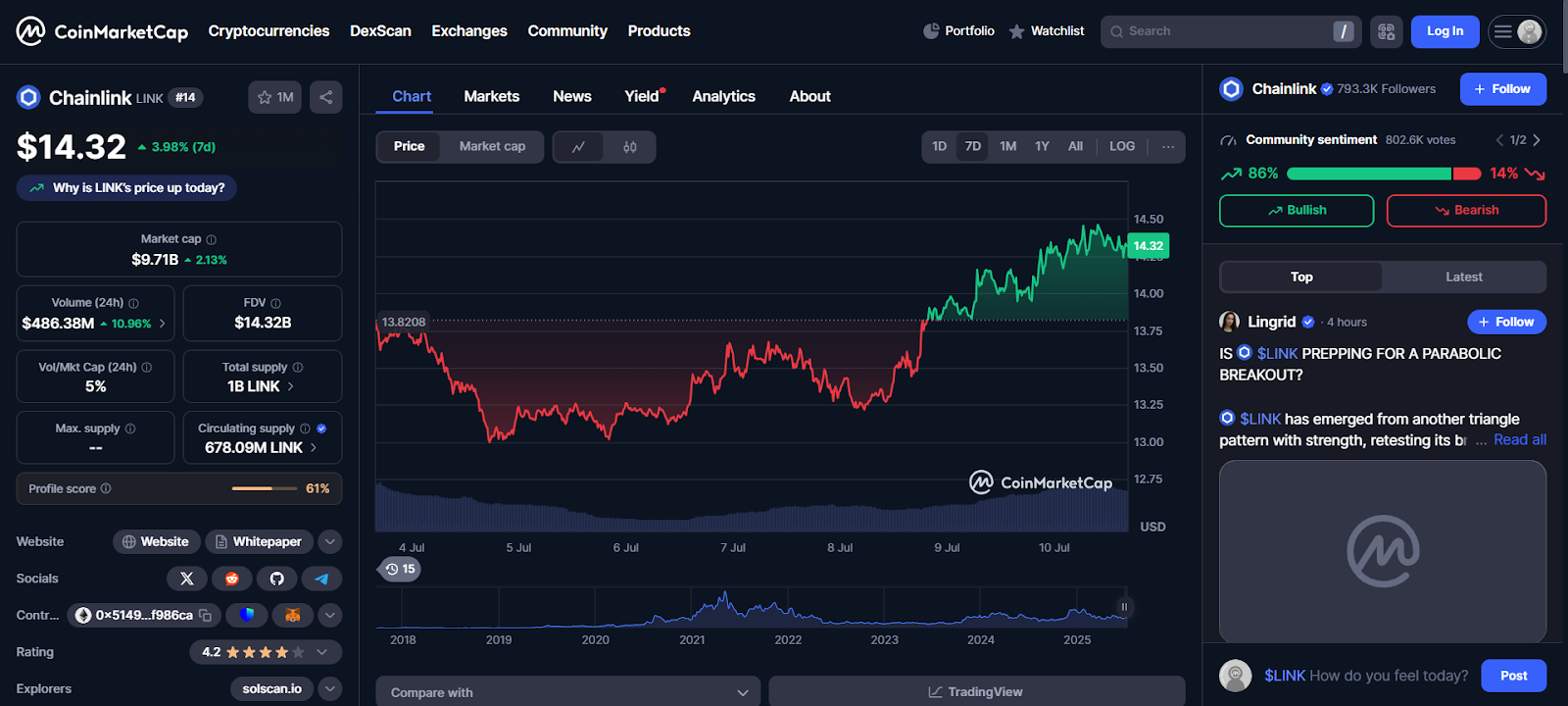Vote Bearish on community sentiment
1568x706 pixels.
pos(1467,211)
